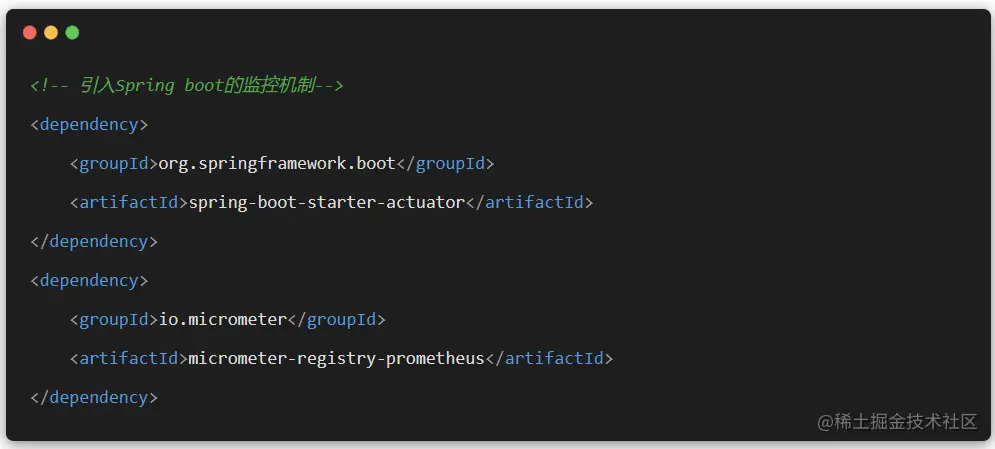Click the 稀土掘金技术社区 watermark

(x=897, y=422)
